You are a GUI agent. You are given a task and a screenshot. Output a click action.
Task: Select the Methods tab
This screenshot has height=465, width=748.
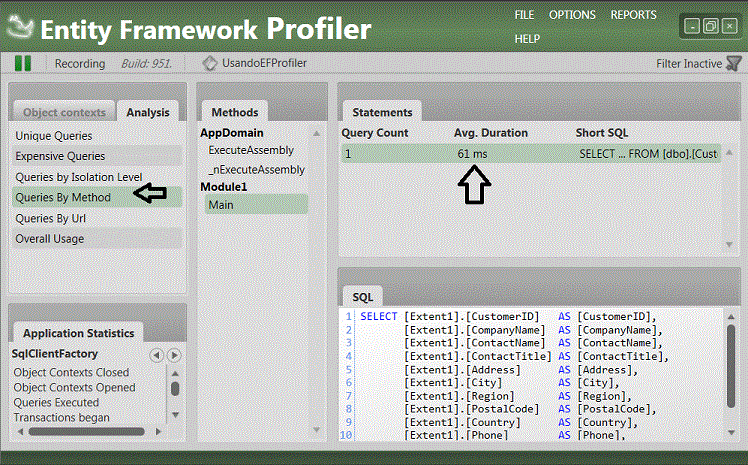point(235,113)
